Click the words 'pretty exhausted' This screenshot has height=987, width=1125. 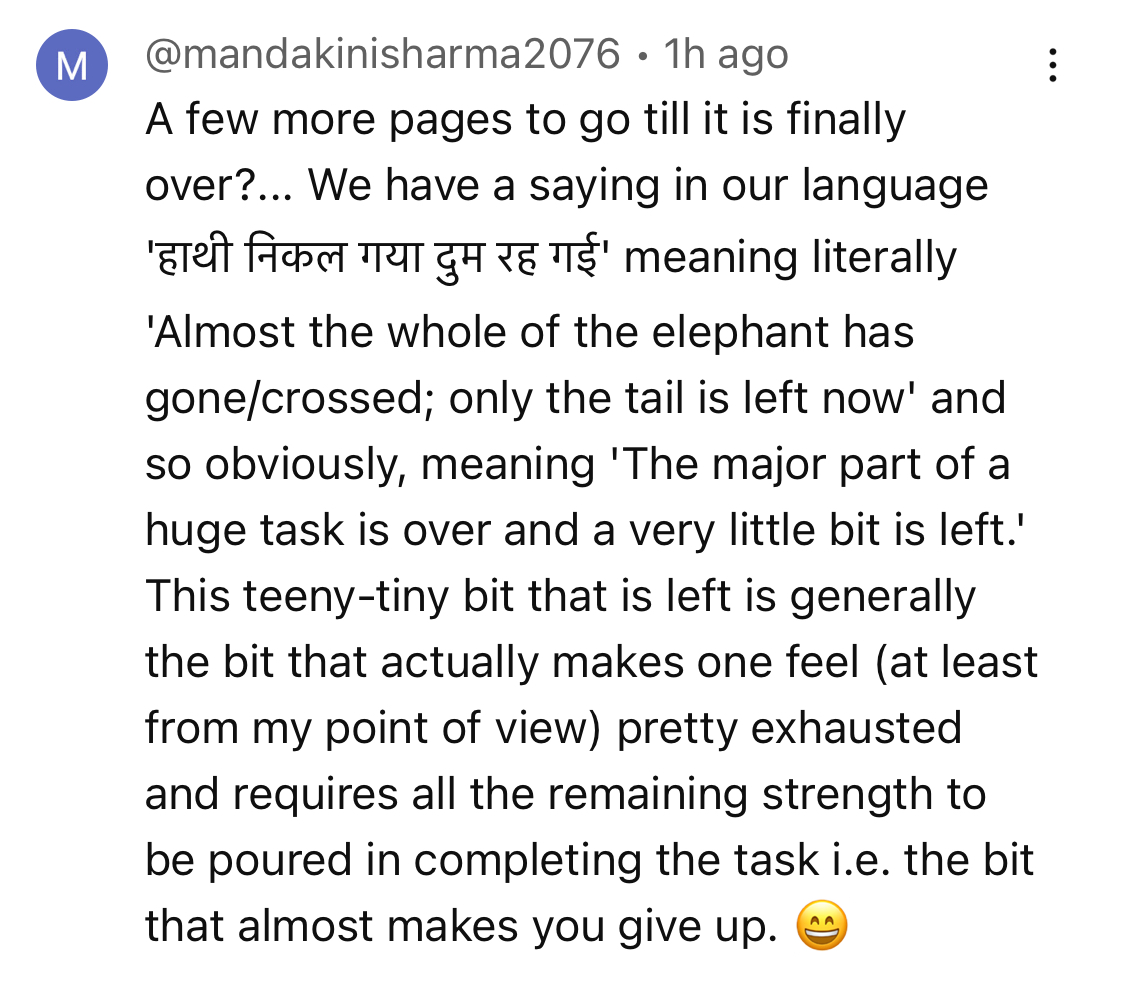click(x=789, y=728)
